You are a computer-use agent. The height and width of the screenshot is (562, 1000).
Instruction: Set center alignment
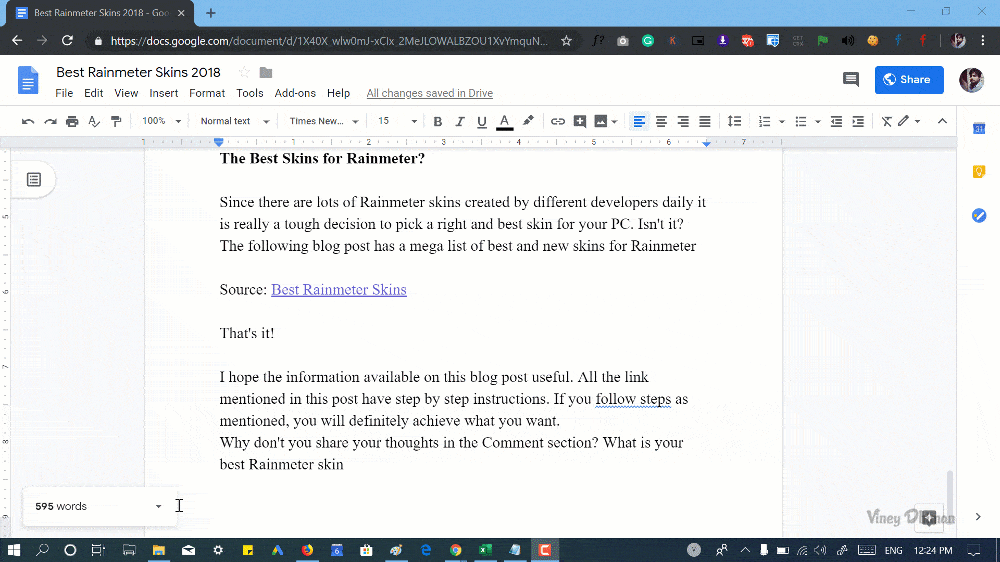pos(661,121)
